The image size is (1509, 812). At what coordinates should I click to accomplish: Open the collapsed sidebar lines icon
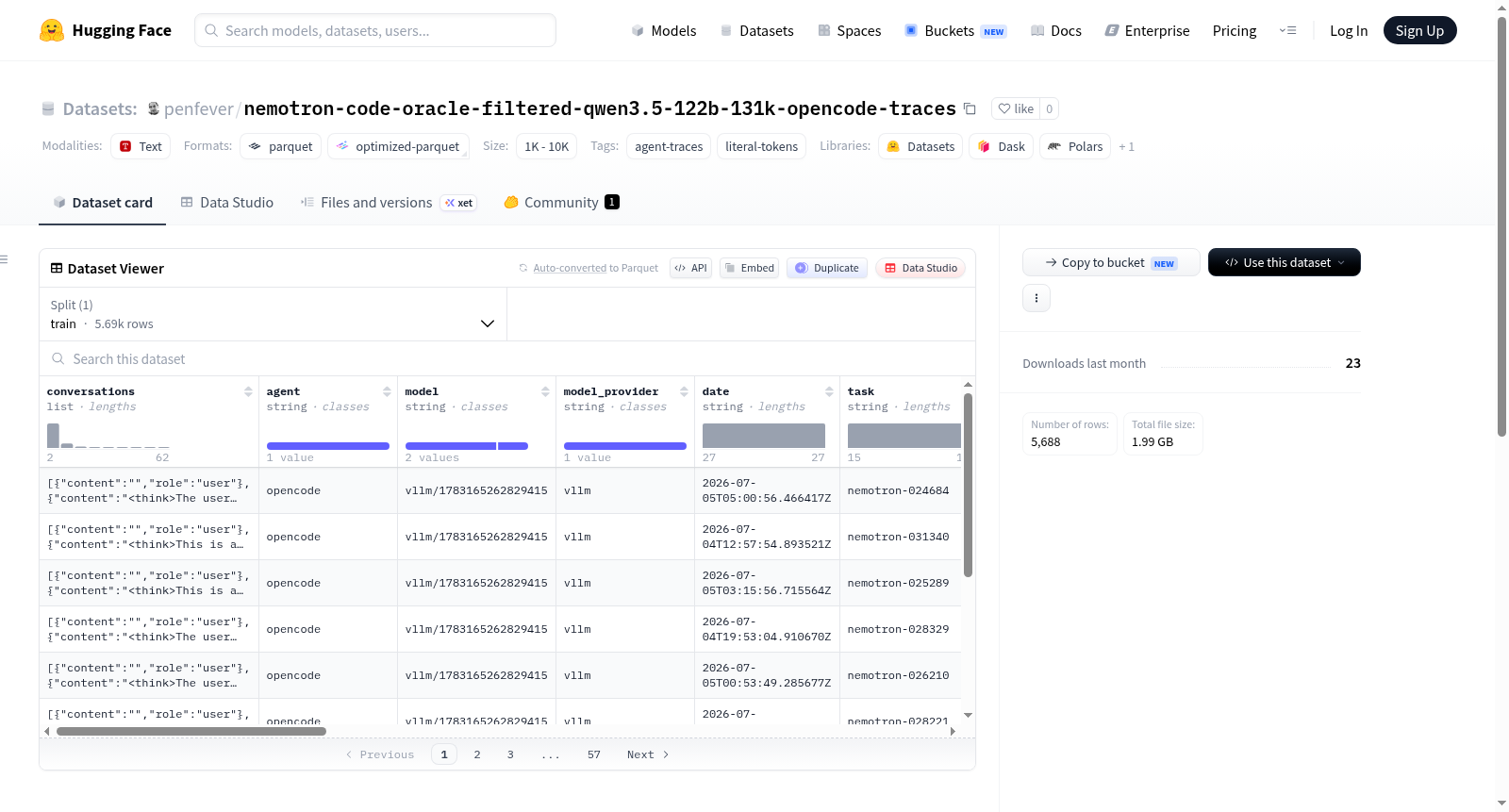pos(4,259)
